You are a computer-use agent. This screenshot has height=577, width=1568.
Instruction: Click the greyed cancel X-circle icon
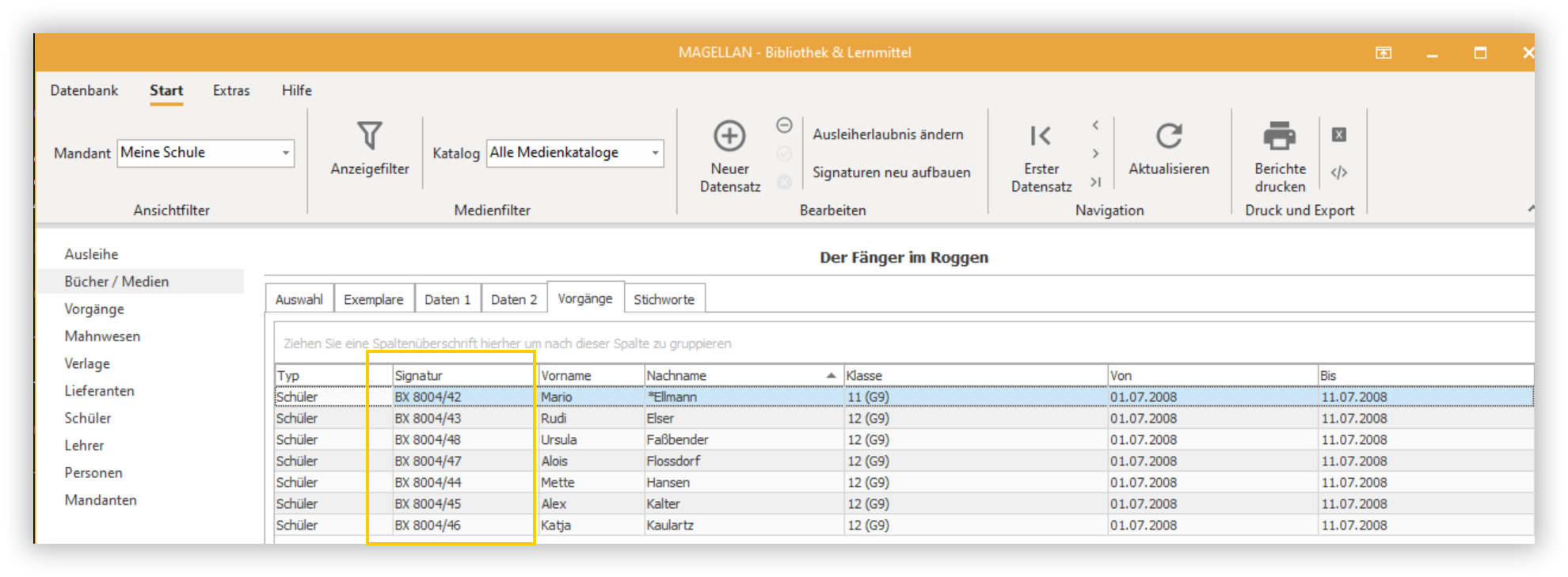pyautogui.click(x=784, y=182)
